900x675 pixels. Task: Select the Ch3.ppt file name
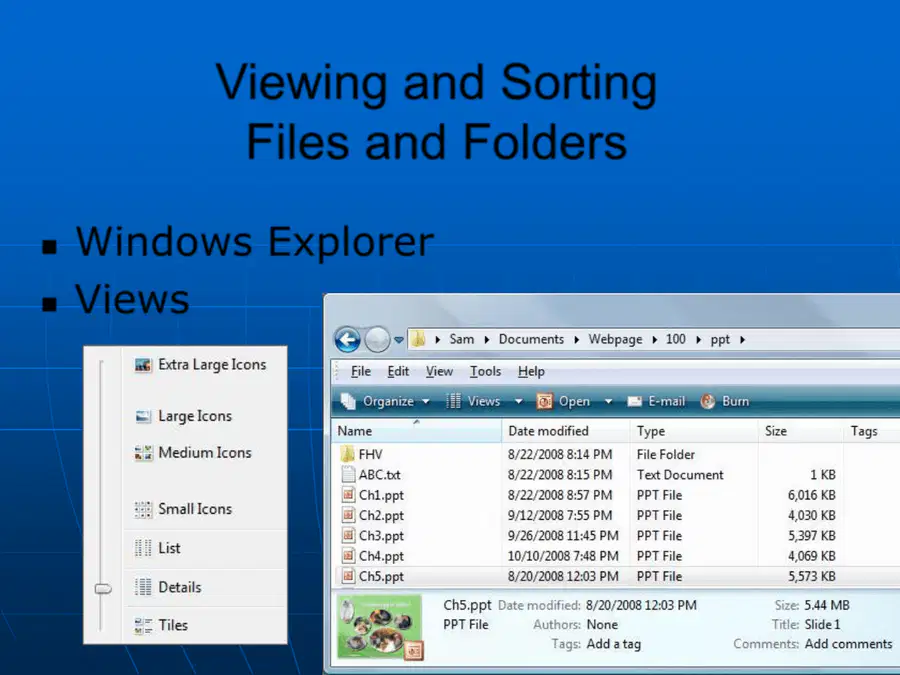(381, 536)
